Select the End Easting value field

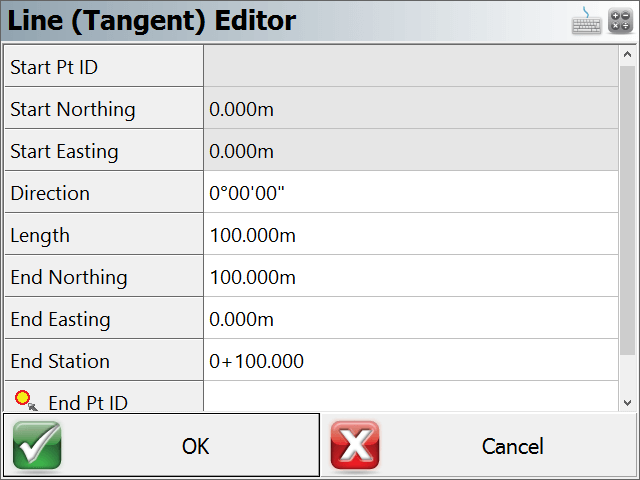(411, 318)
